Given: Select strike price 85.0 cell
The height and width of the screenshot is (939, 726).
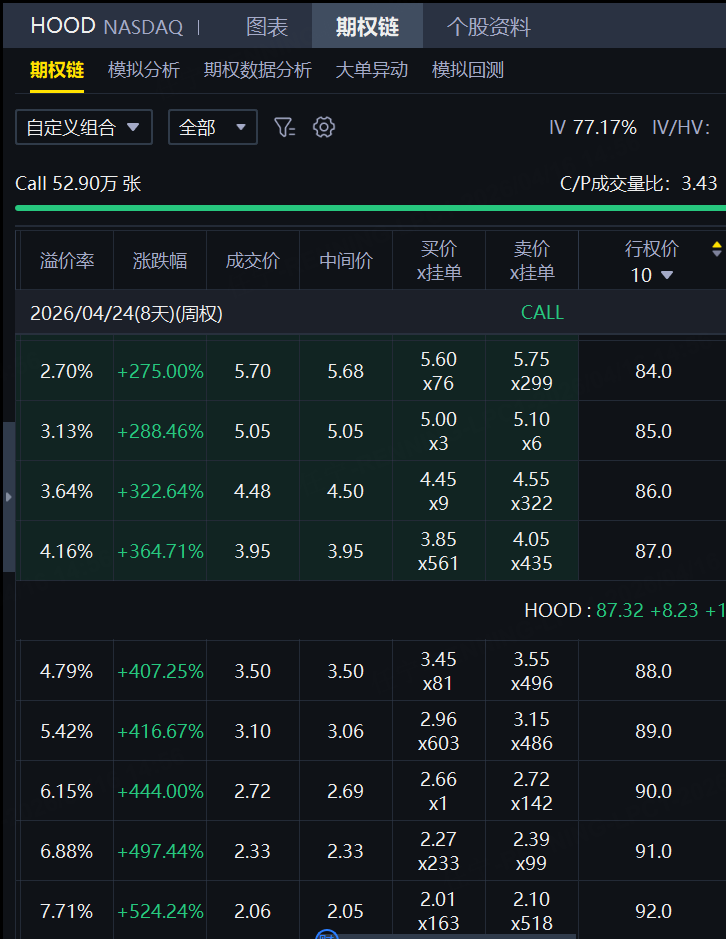Looking at the screenshot, I should tap(653, 431).
